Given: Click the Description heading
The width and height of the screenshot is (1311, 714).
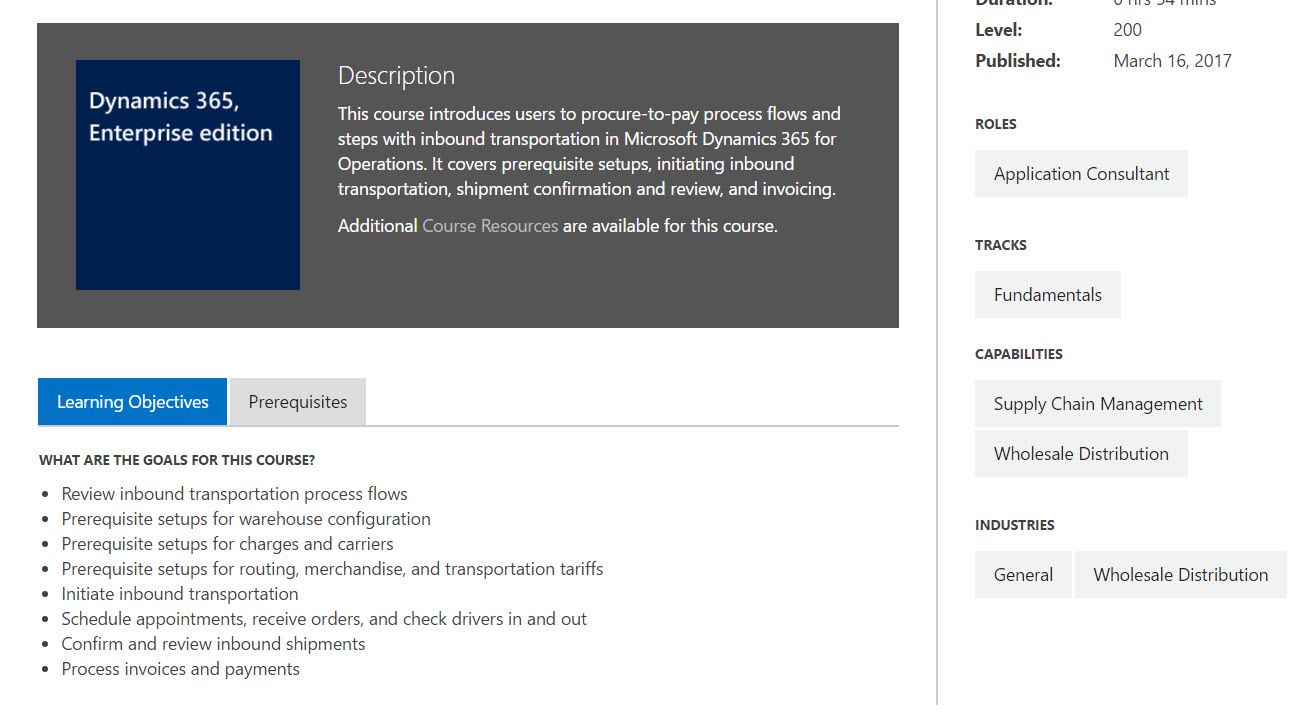Looking at the screenshot, I should [x=396, y=76].
